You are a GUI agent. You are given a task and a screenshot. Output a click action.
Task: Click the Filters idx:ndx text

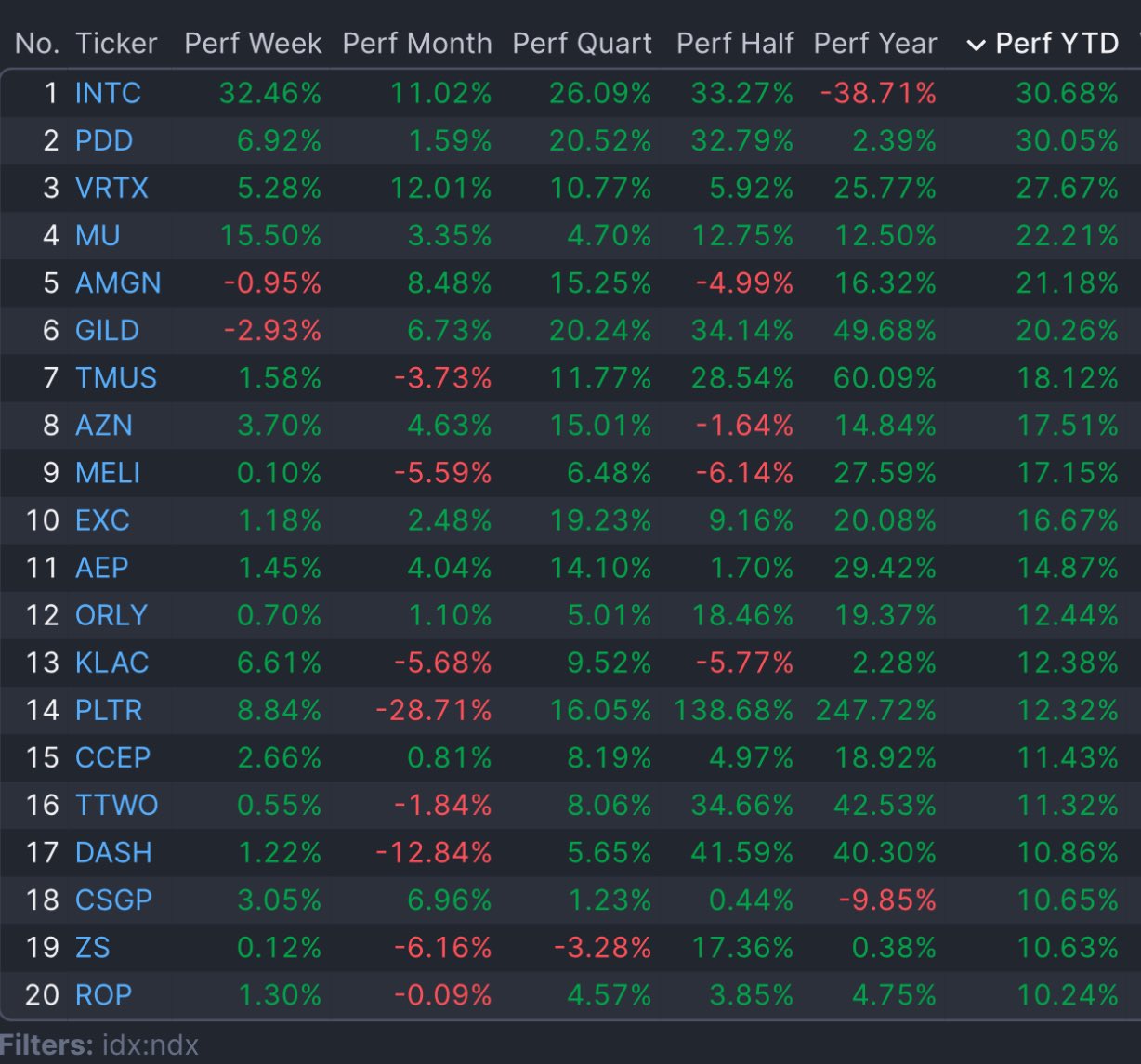coord(99,1045)
